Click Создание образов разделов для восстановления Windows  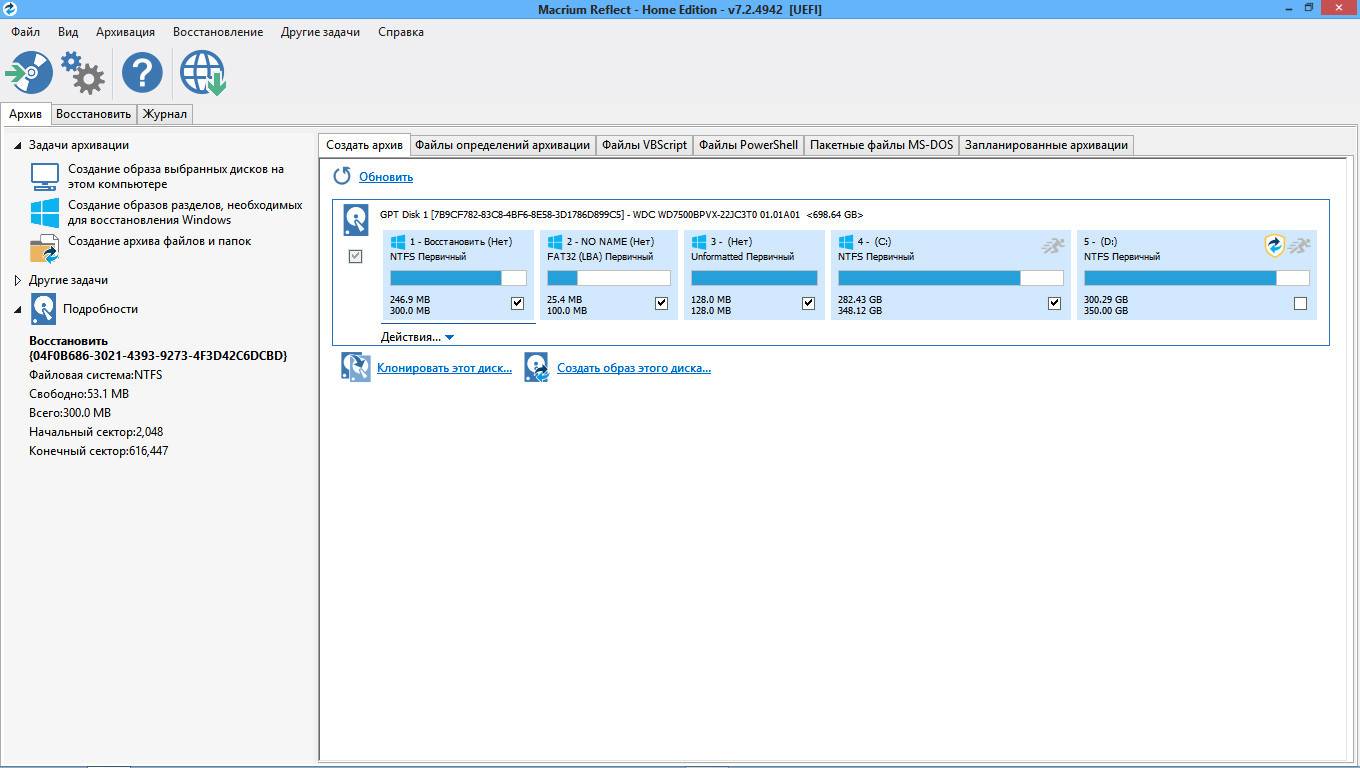click(185, 213)
